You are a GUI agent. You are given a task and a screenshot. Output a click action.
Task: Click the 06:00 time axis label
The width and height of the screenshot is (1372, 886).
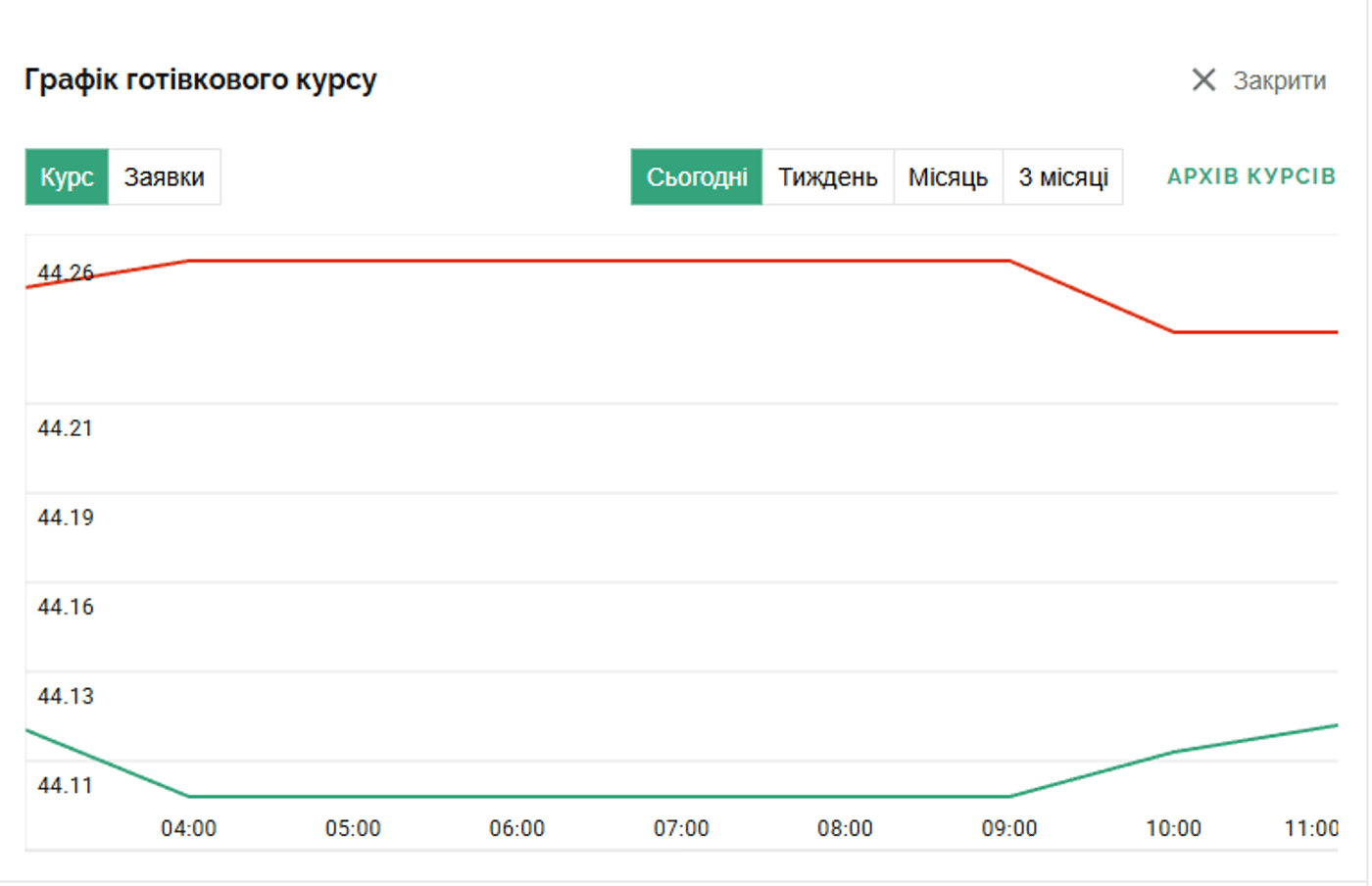coord(517,828)
